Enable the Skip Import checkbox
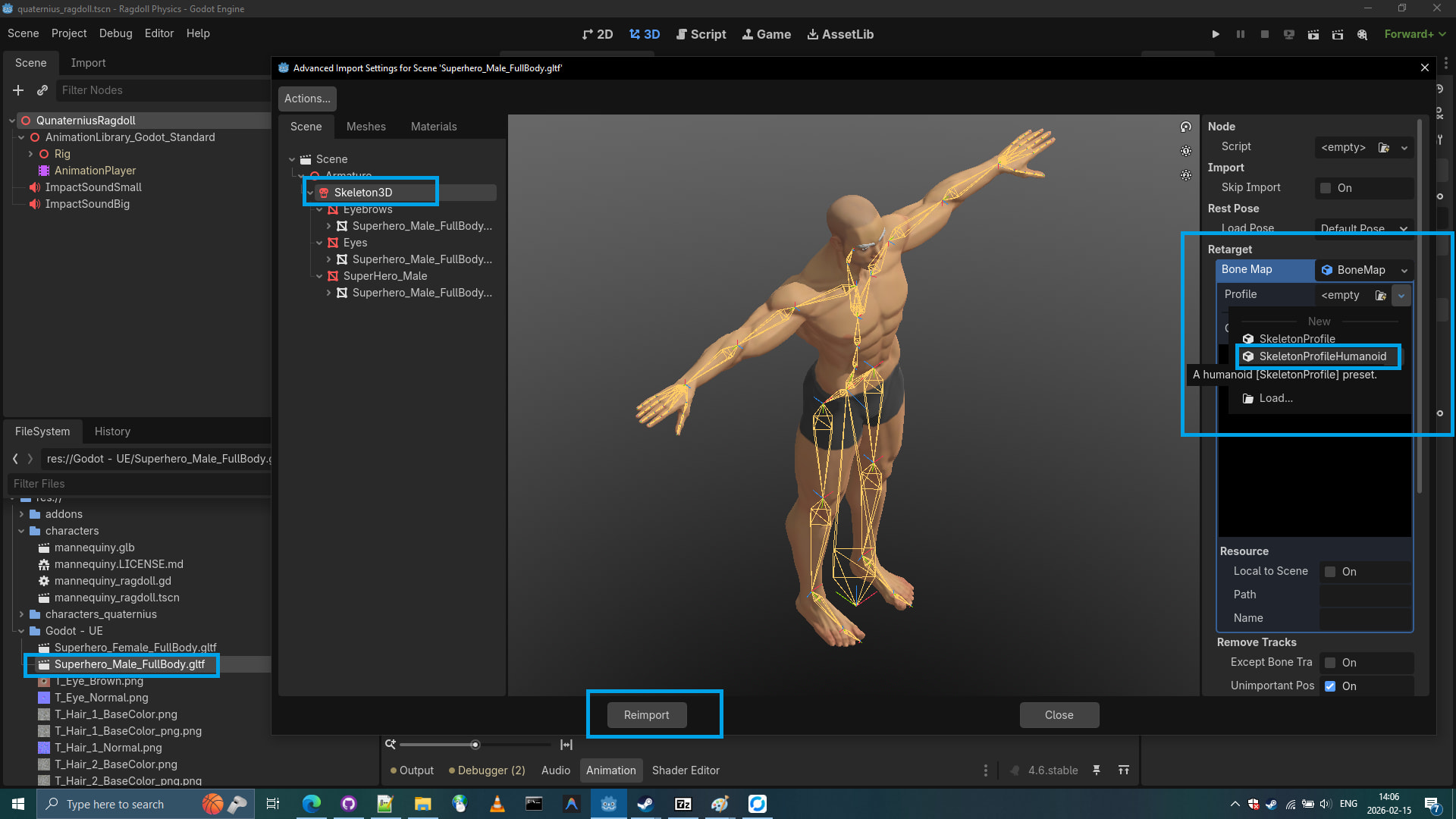1456x819 pixels. (x=1326, y=188)
